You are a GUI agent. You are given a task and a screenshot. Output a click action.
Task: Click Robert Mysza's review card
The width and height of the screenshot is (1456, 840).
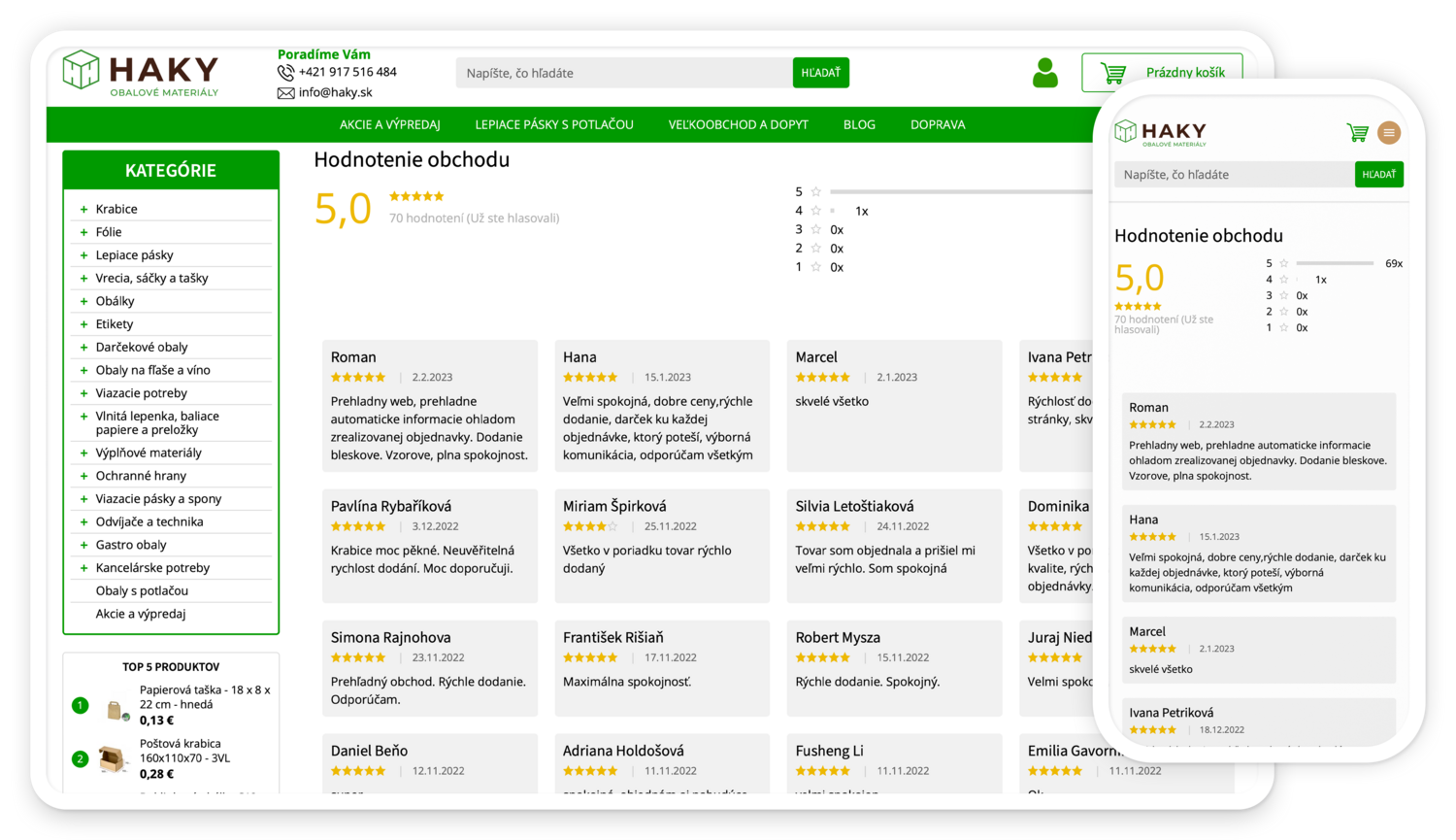(894, 668)
